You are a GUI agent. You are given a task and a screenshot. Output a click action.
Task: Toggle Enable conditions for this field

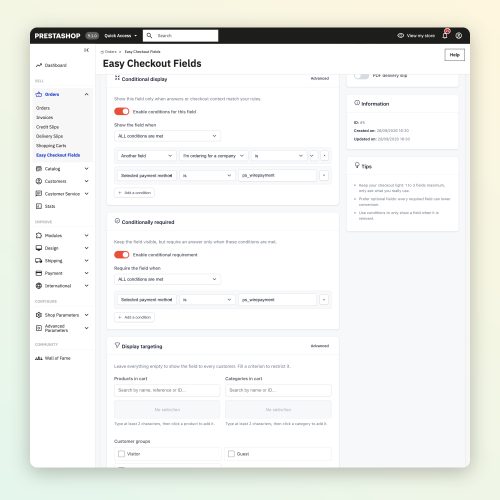(x=121, y=111)
